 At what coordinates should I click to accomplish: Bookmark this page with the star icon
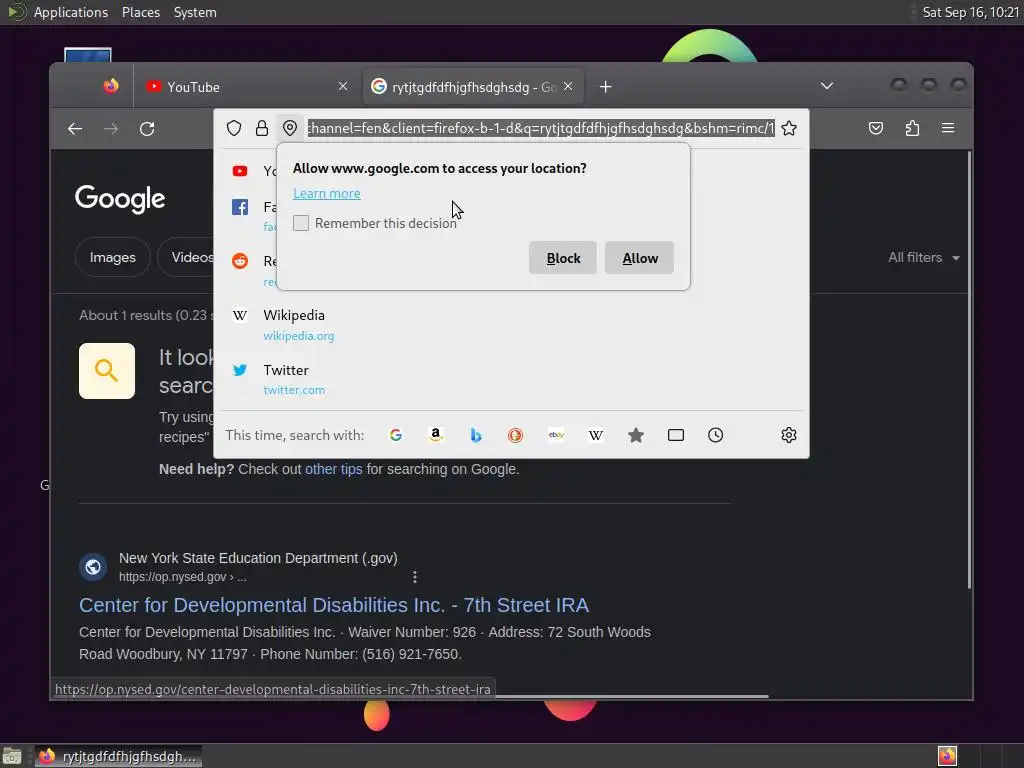[789, 128]
